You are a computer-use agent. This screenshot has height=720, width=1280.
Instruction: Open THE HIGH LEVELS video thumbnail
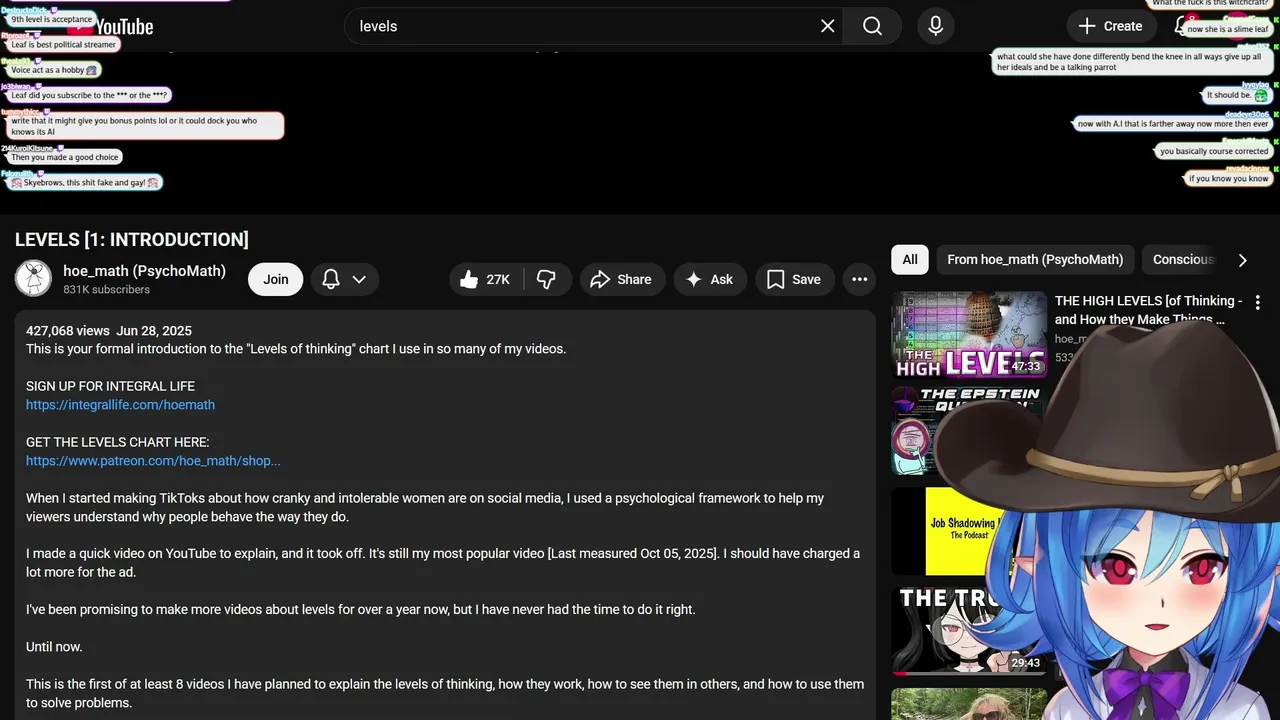[969, 335]
